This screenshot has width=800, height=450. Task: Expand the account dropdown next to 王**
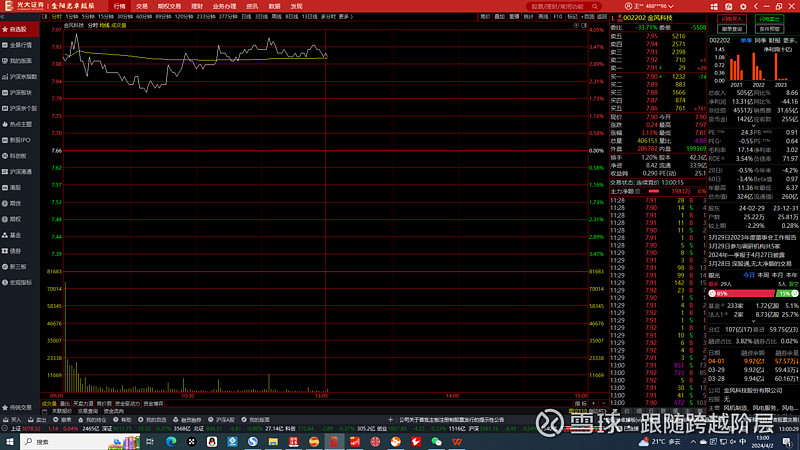pyautogui.click(x=671, y=7)
